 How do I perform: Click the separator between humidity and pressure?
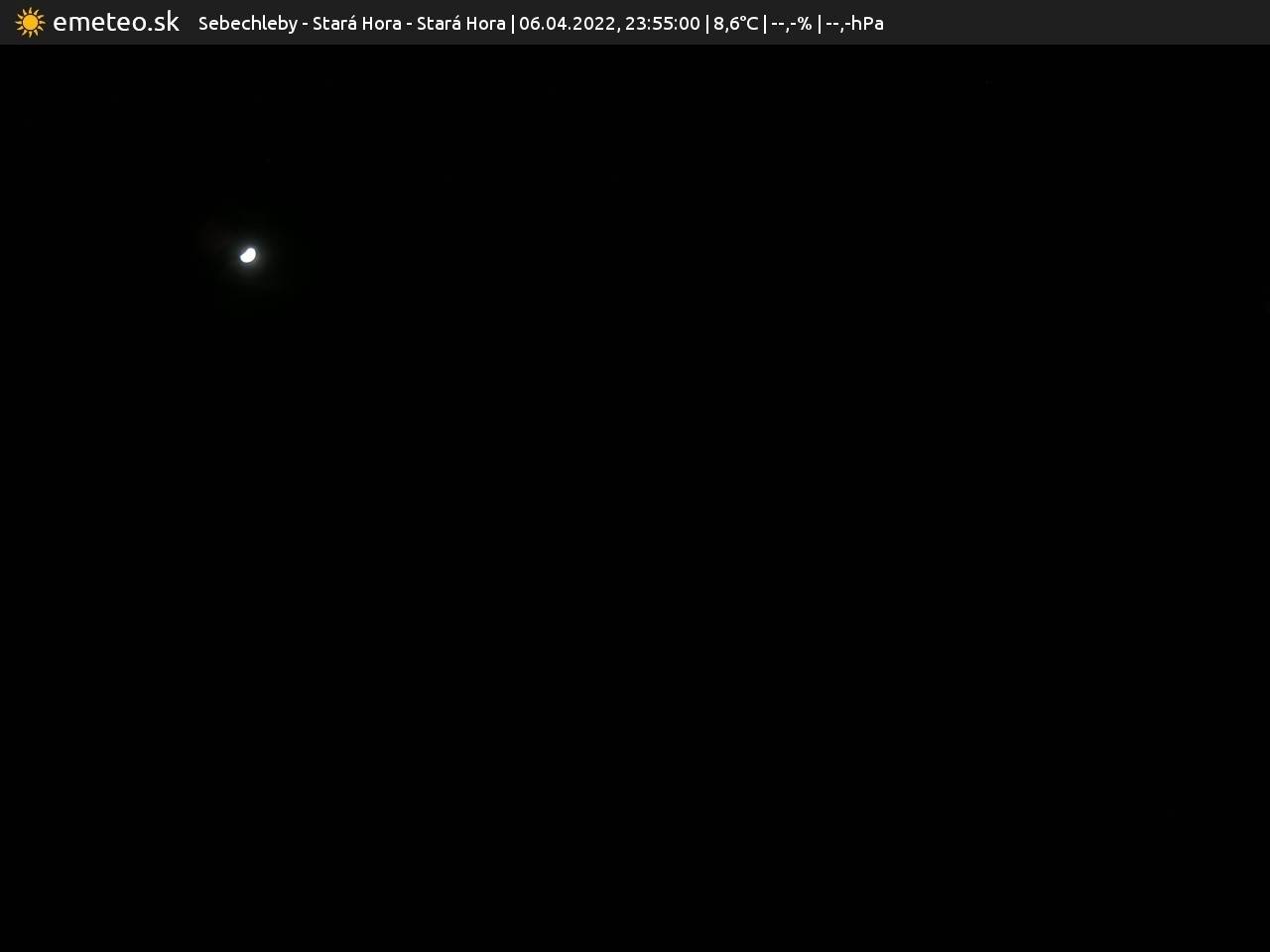coord(819,23)
